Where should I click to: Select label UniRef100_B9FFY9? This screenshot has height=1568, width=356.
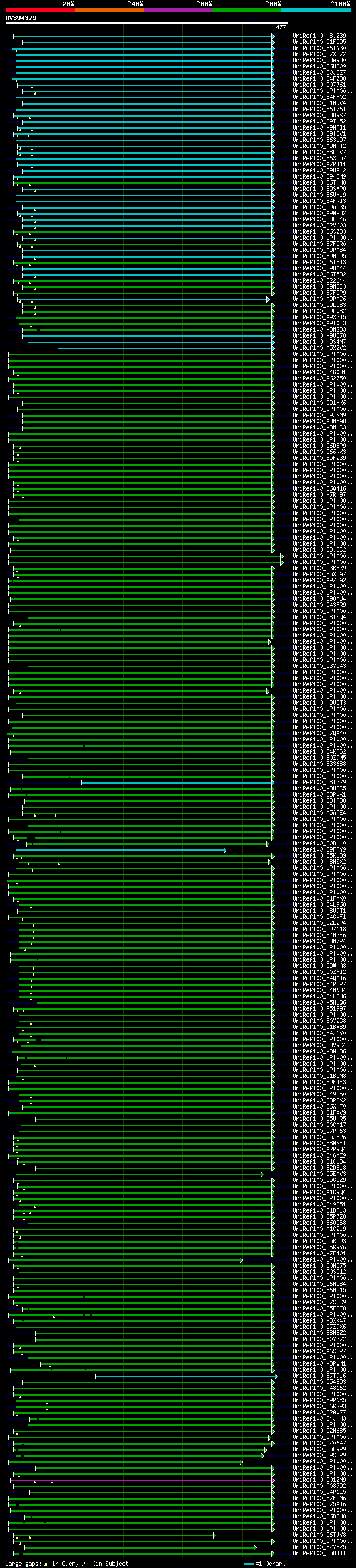coord(319,850)
